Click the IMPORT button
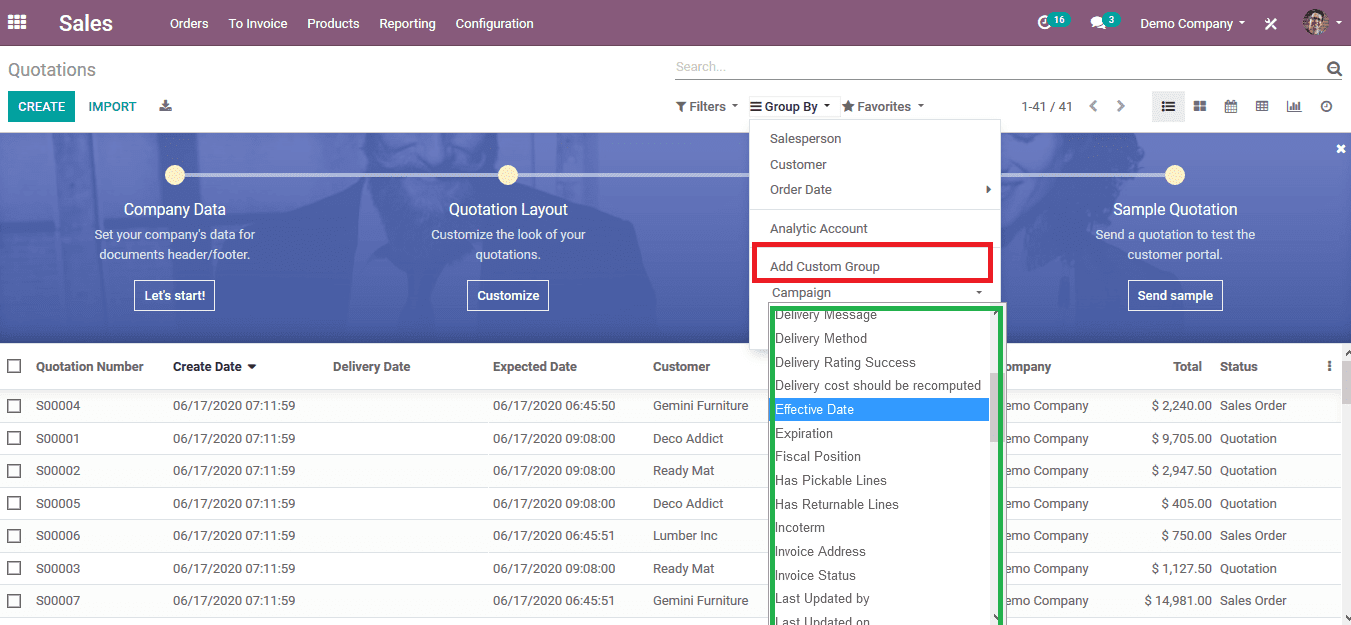 [x=112, y=106]
